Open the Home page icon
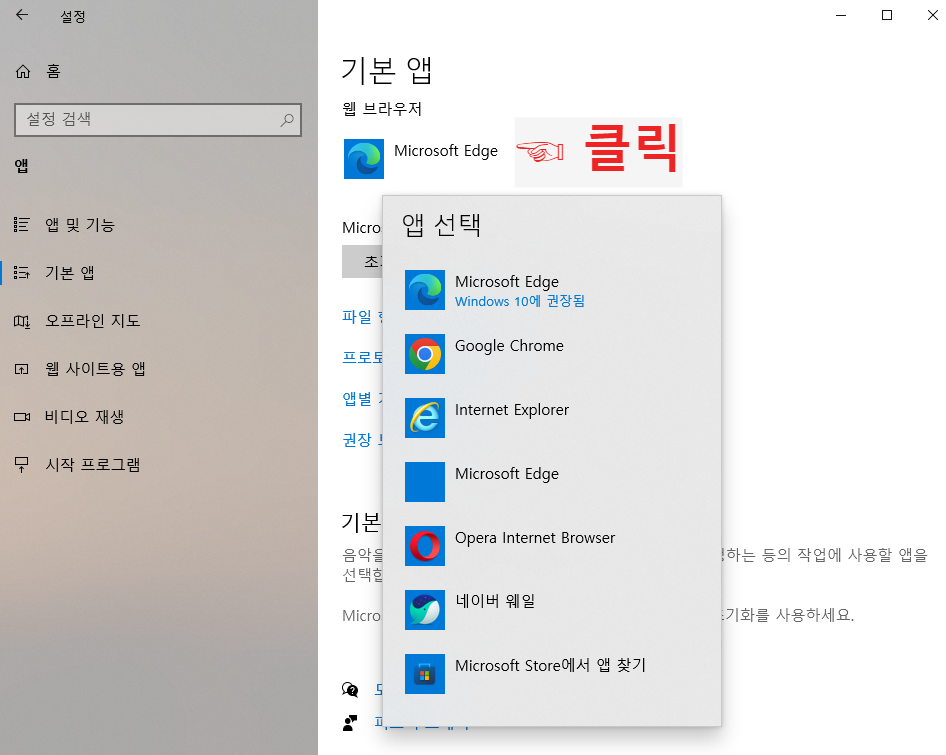This screenshot has height=755, width=946. coord(23,72)
